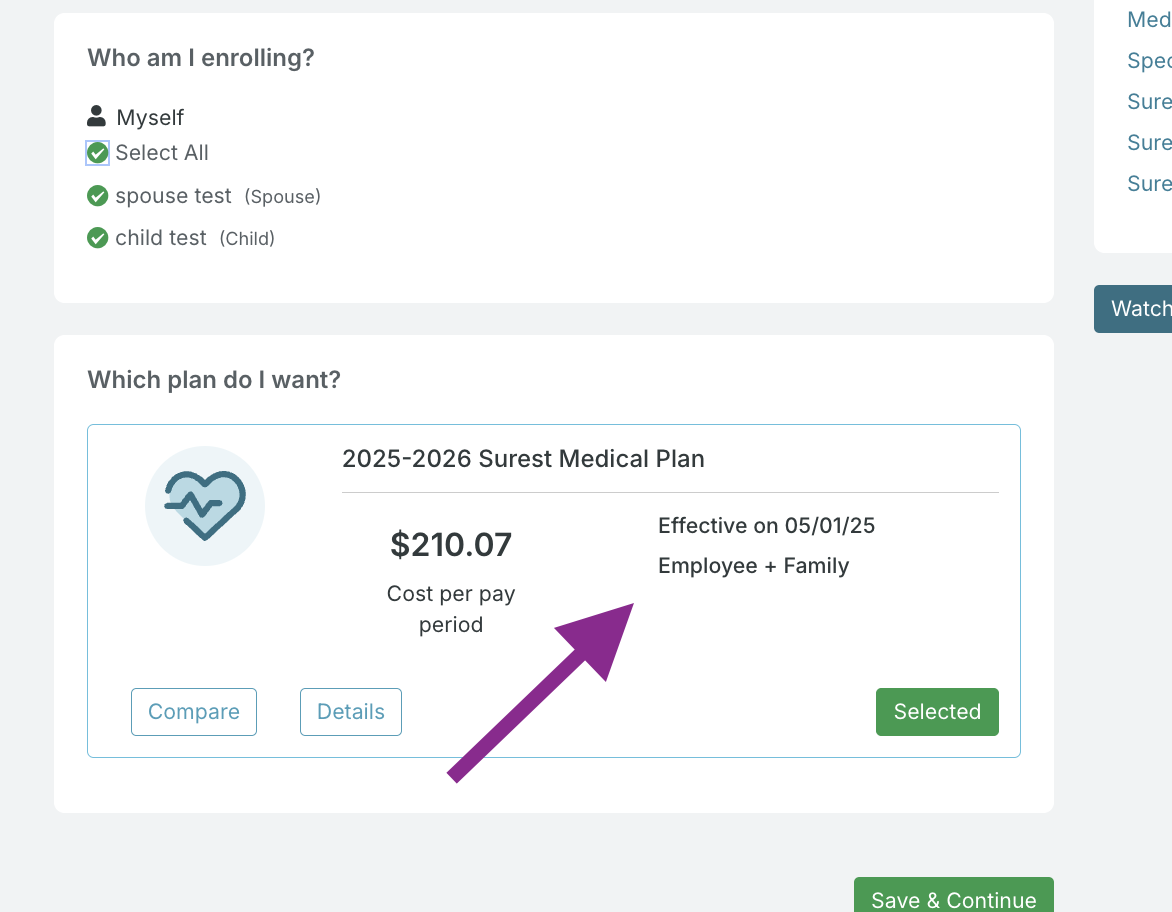Click the green Selected button
This screenshot has height=912, width=1172.
tap(937, 712)
